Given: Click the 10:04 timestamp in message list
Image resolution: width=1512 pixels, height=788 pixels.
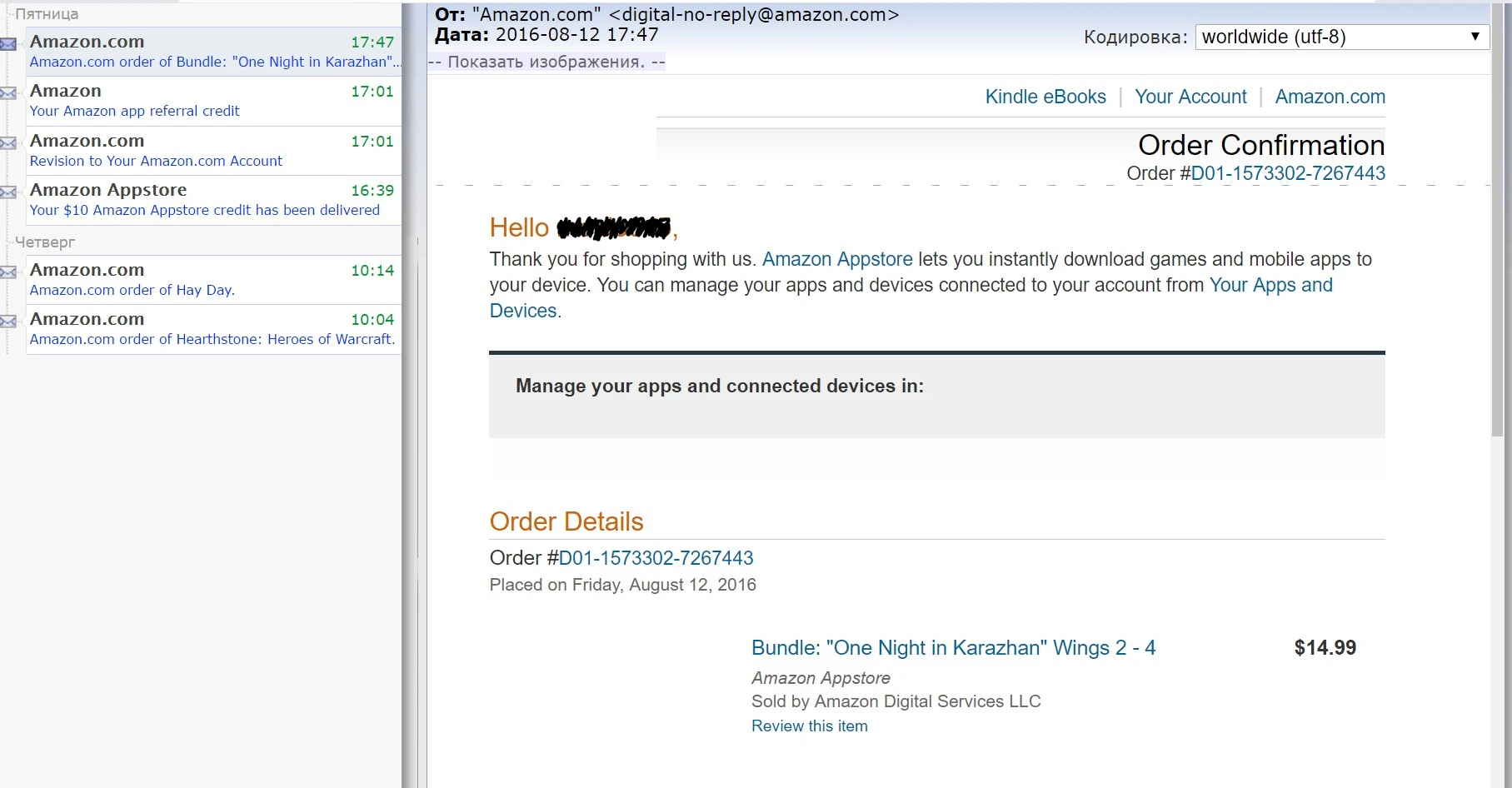Looking at the screenshot, I should click(x=372, y=319).
